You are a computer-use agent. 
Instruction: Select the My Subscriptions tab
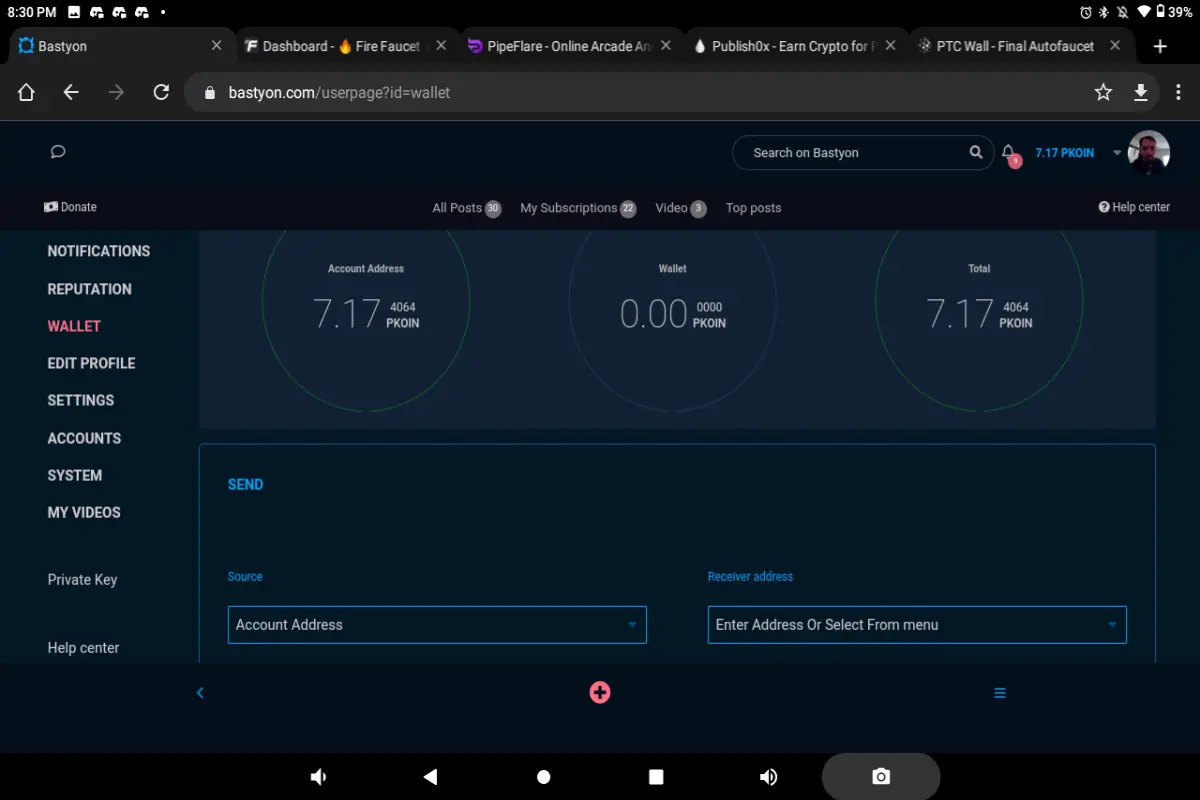[x=578, y=208]
